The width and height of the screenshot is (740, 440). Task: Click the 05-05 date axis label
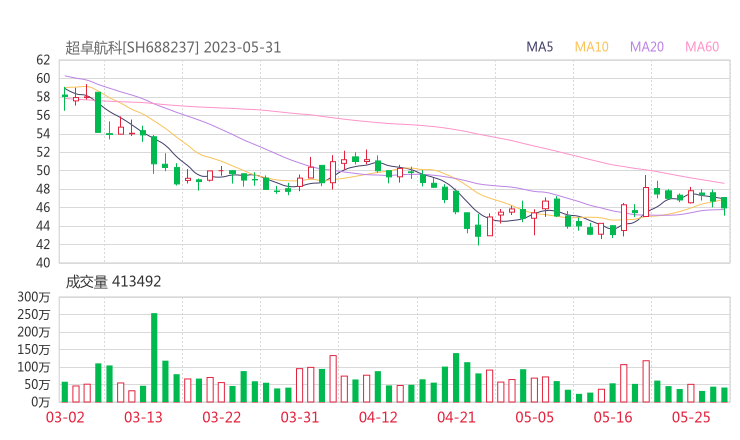pyautogui.click(x=534, y=417)
